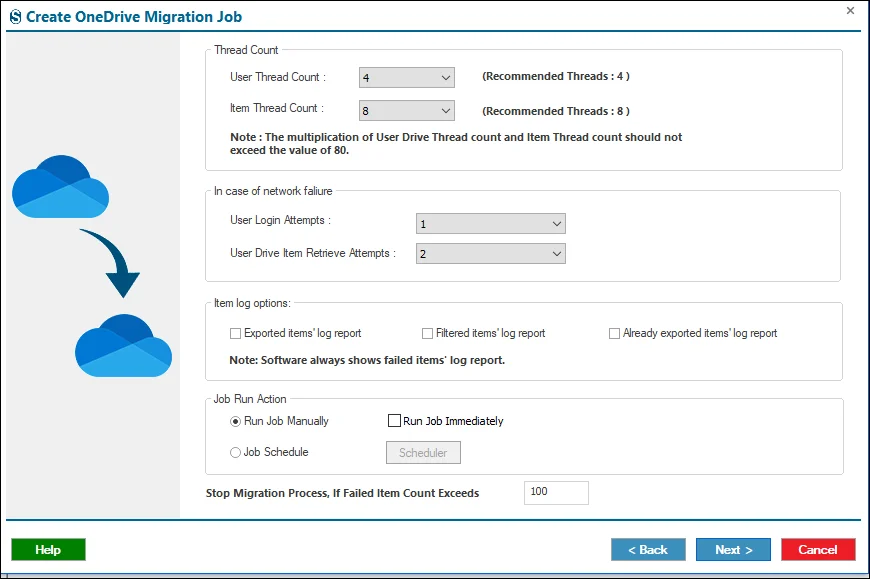Viewport: 870px width, 579px height.
Task: Click 'In case of network faliure' heading
Action: [273, 191]
